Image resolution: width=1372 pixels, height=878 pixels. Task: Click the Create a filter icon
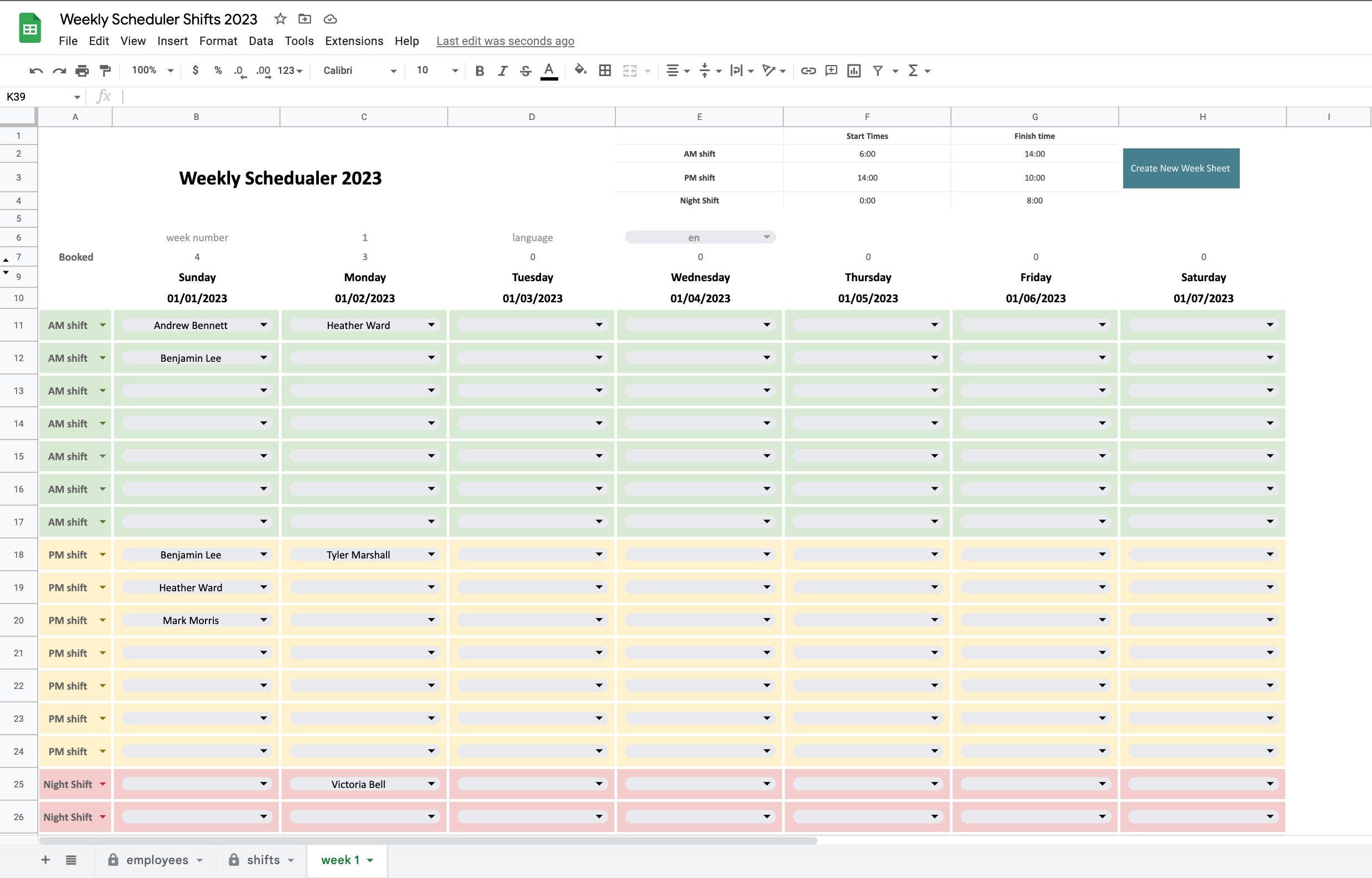pos(877,70)
